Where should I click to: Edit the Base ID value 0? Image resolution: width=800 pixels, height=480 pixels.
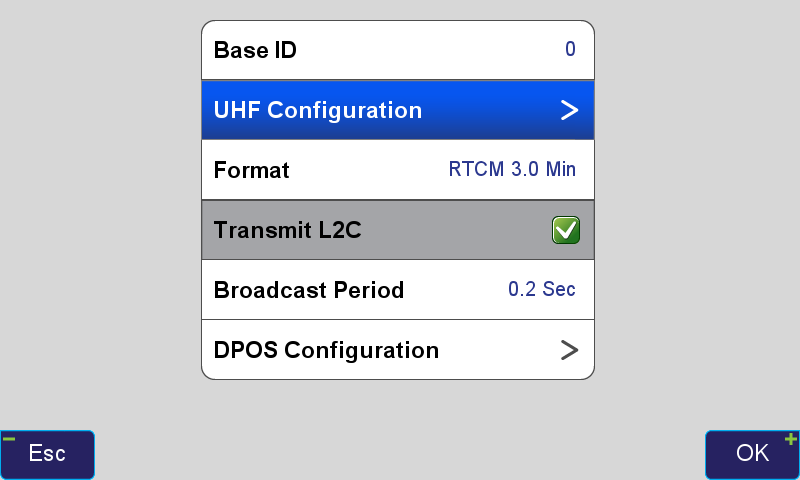point(570,49)
